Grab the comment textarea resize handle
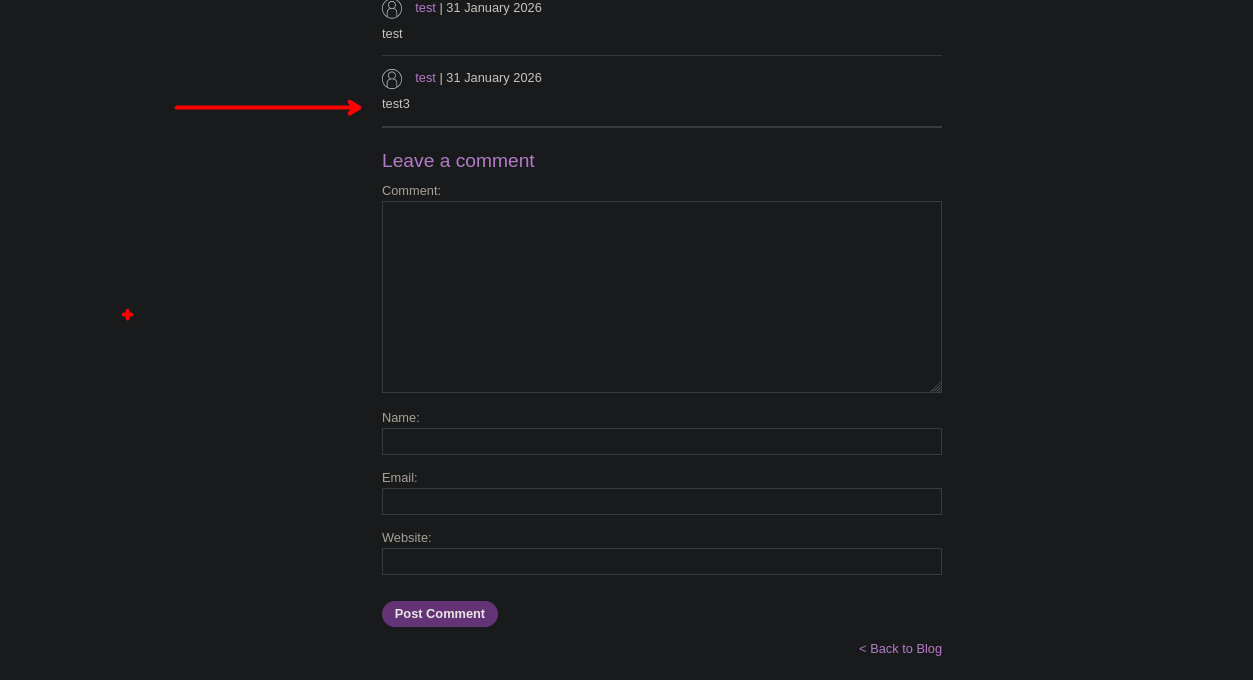1253x680 pixels. [935, 387]
